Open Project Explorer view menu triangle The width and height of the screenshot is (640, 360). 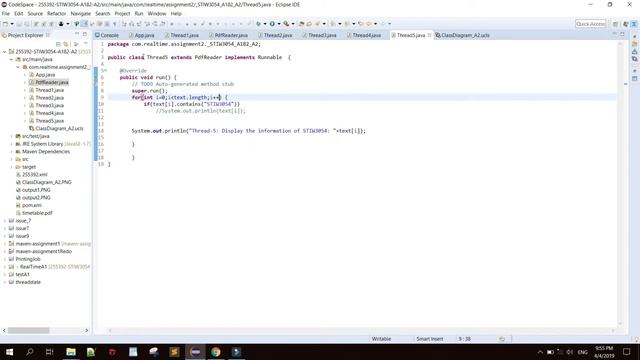click(85, 44)
